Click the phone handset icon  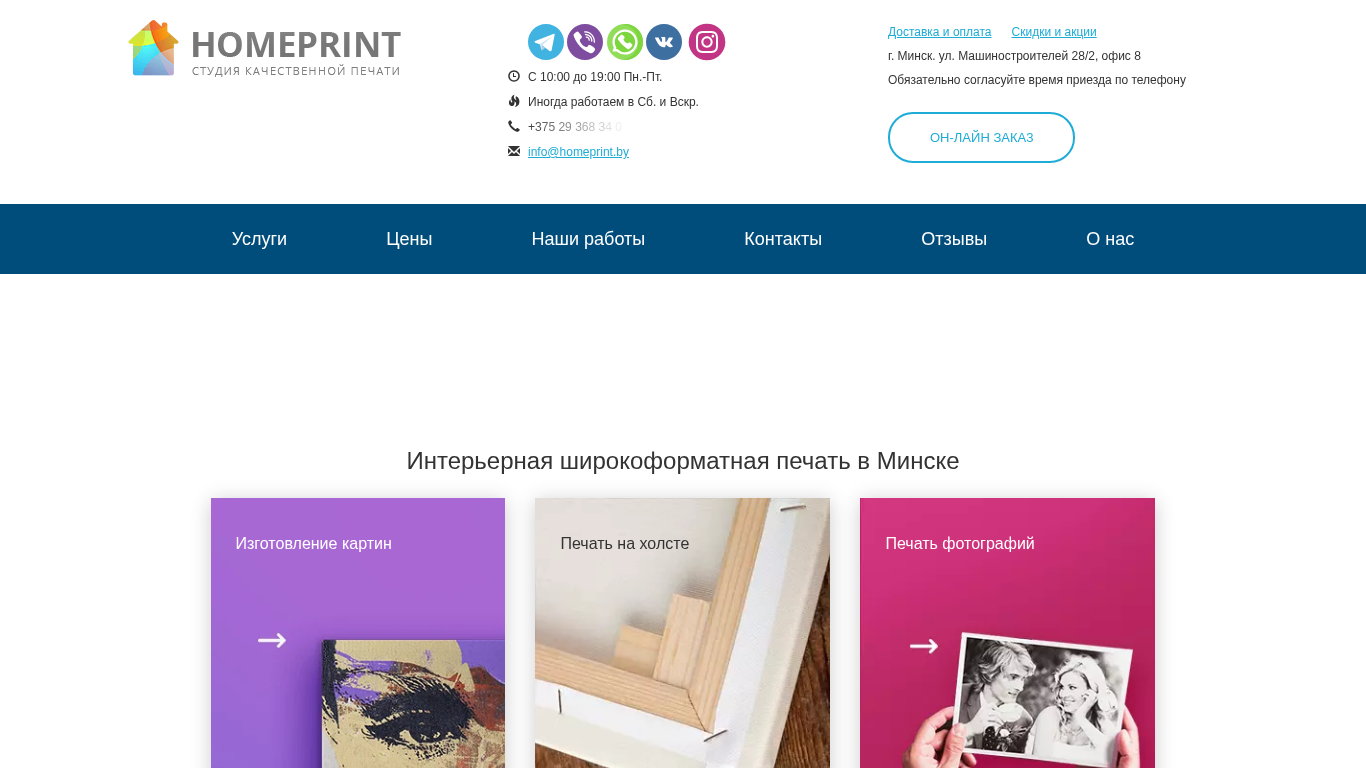(x=514, y=126)
